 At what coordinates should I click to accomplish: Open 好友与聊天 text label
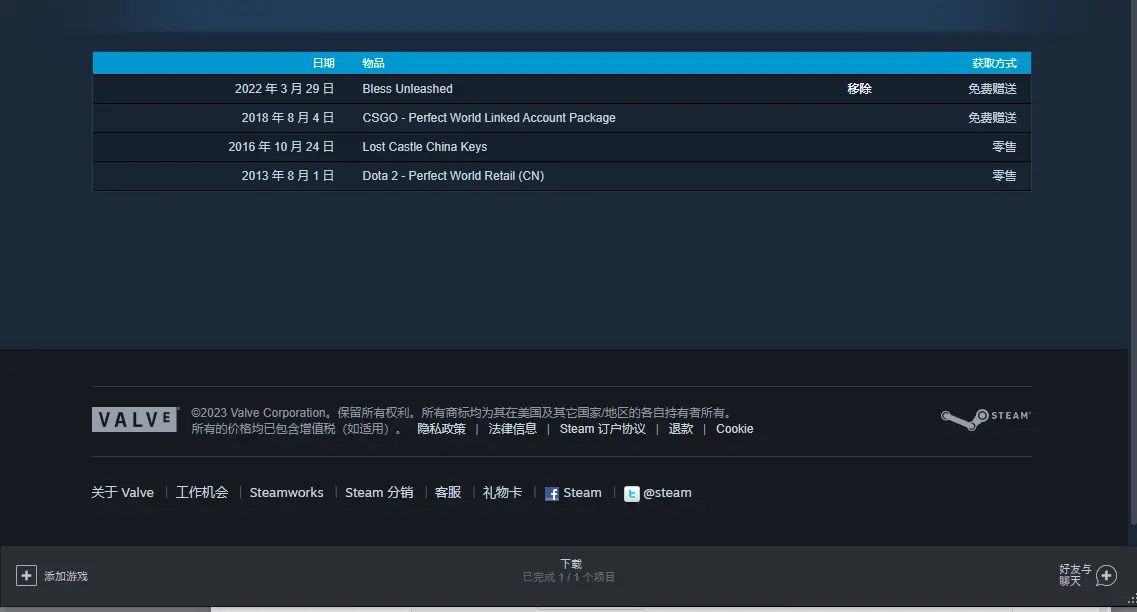1075,575
